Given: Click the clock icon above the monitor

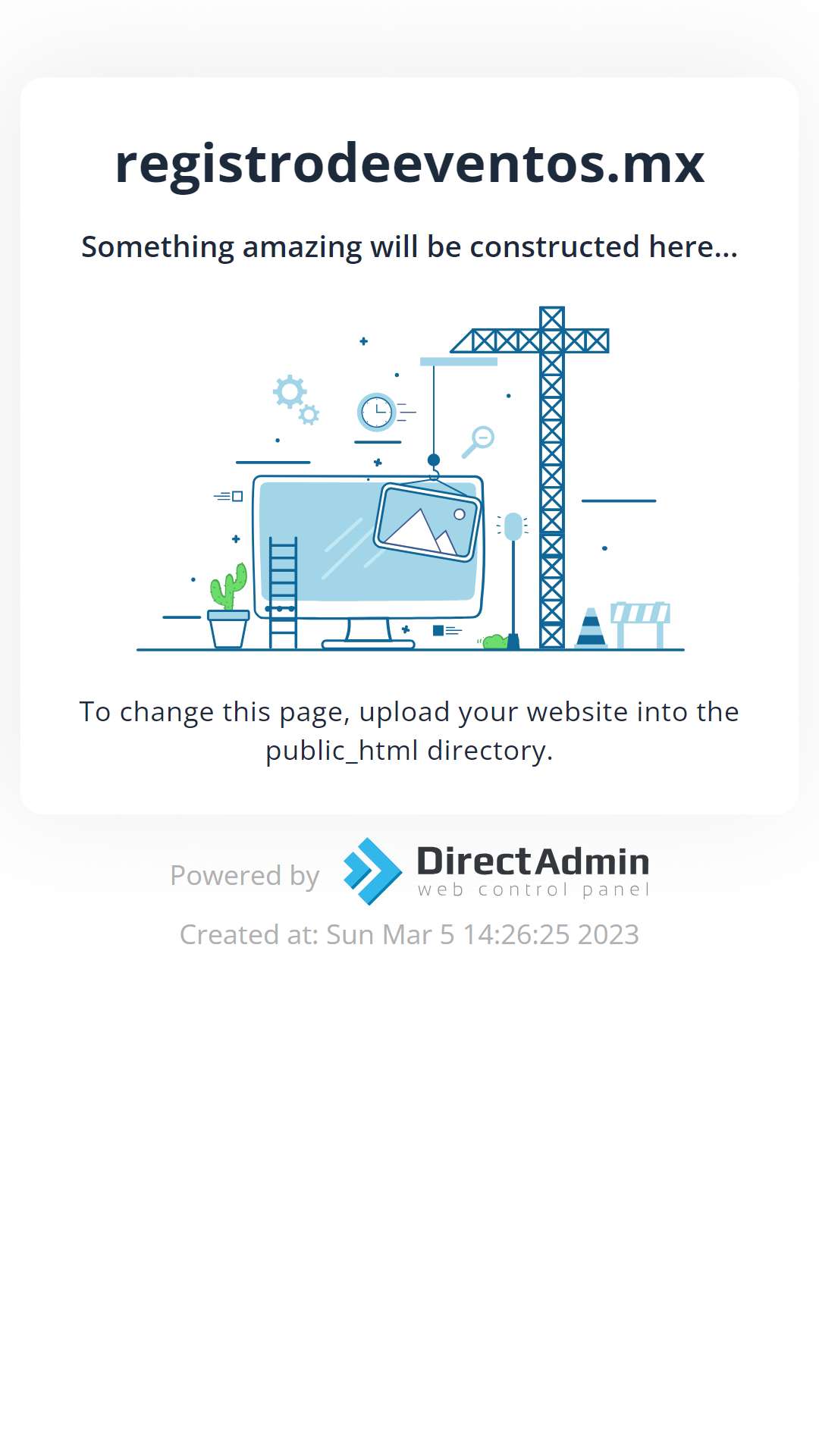Looking at the screenshot, I should (x=376, y=413).
